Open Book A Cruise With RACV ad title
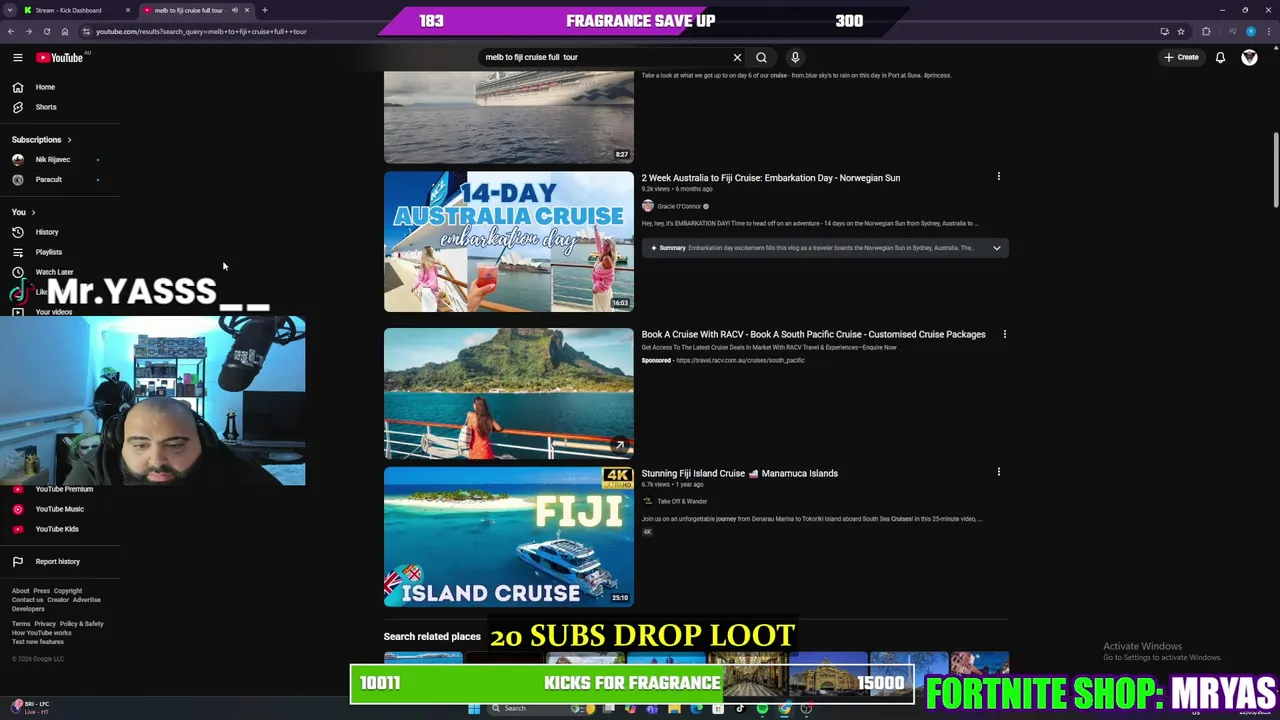This screenshot has width=1280, height=720. 813,334
